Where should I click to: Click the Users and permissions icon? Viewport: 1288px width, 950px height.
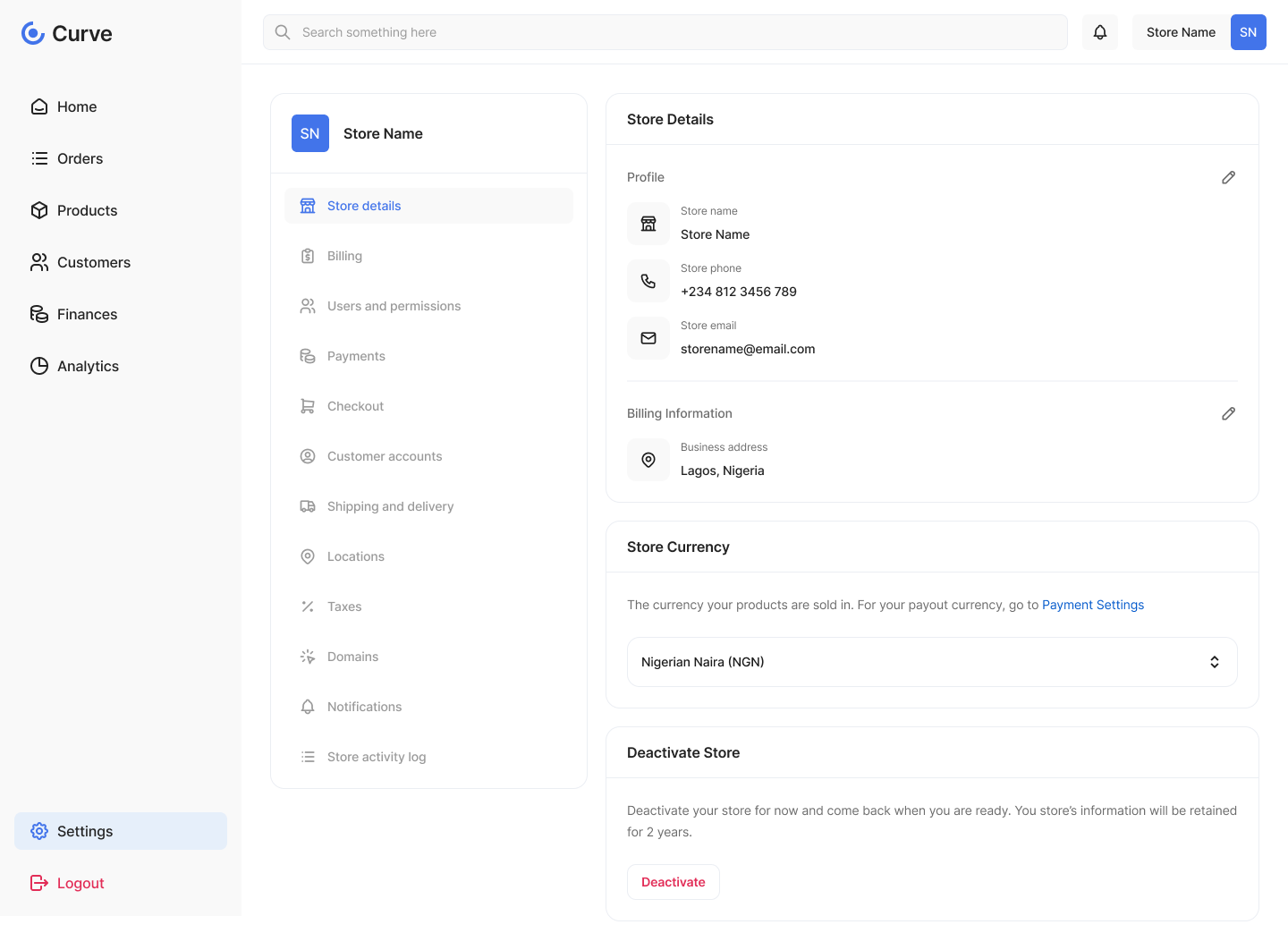pyautogui.click(x=308, y=306)
